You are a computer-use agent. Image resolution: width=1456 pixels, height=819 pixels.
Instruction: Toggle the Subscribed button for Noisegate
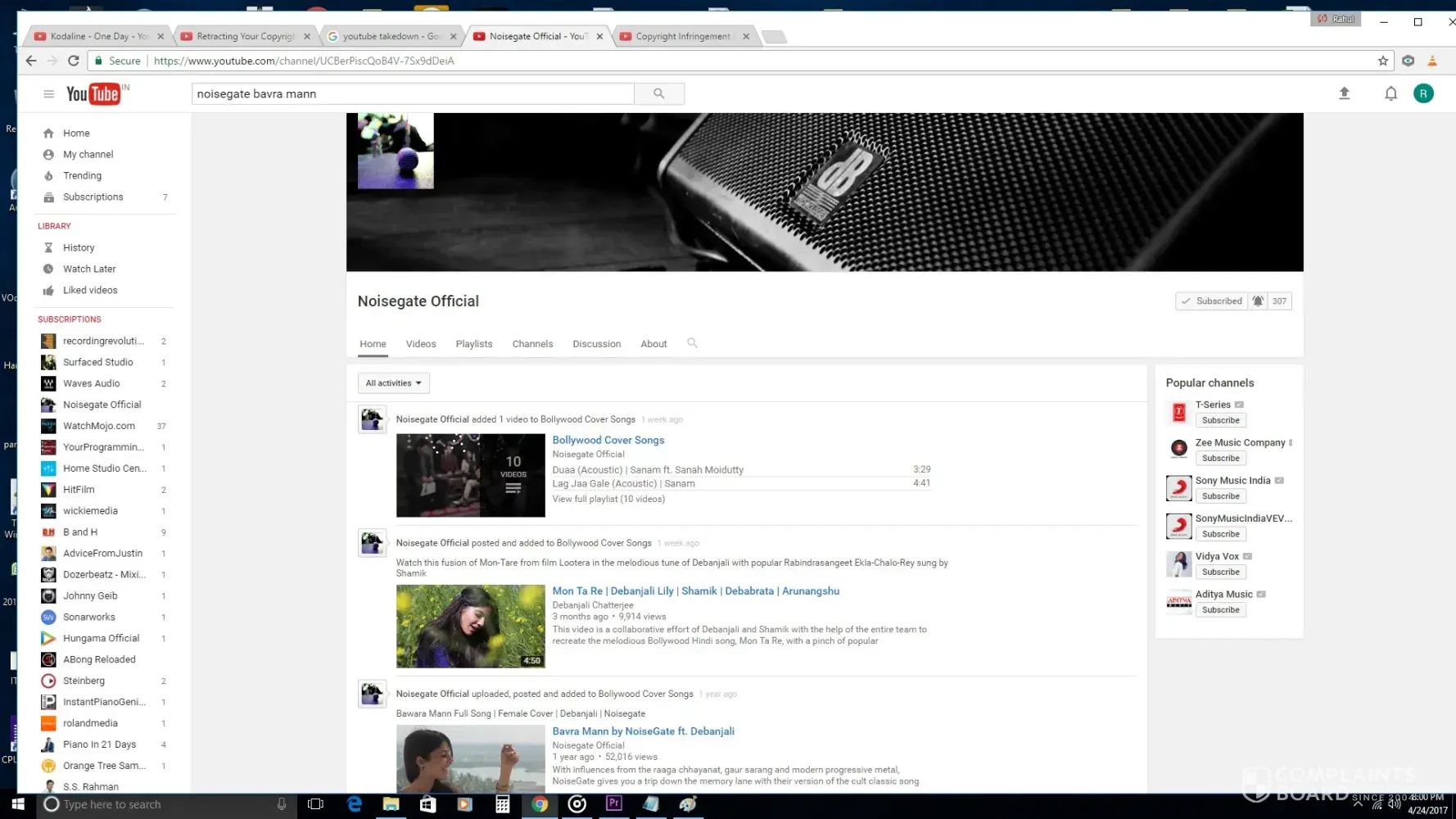[x=1211, y=301]
